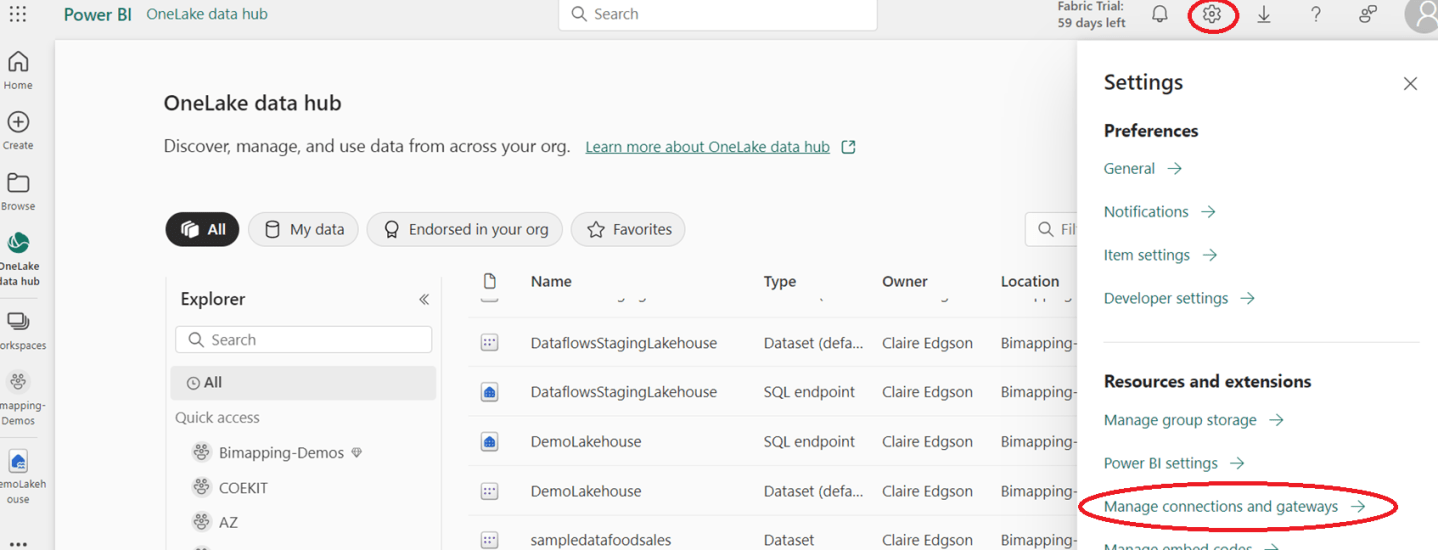This screenshot has width=1438, height=550.
Task: Open sampledatafoodsales dataset name
Action: pyautogui.click(x=601, y=540)
